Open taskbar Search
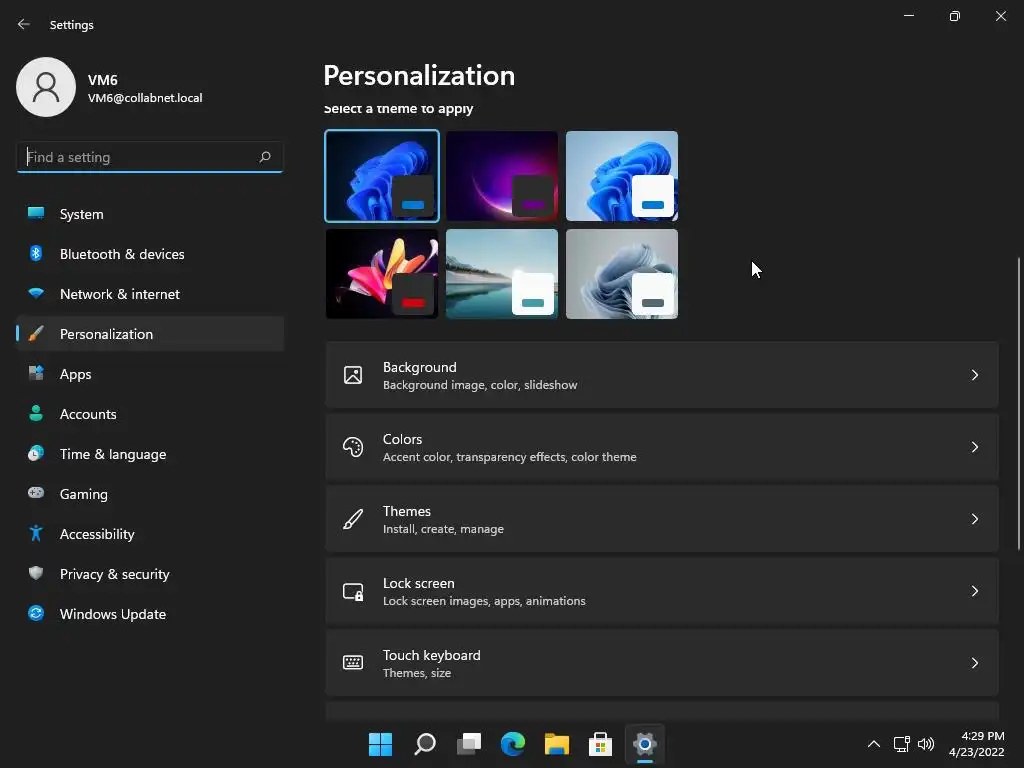Screen dimensions: 1024x768 [424, 744]
